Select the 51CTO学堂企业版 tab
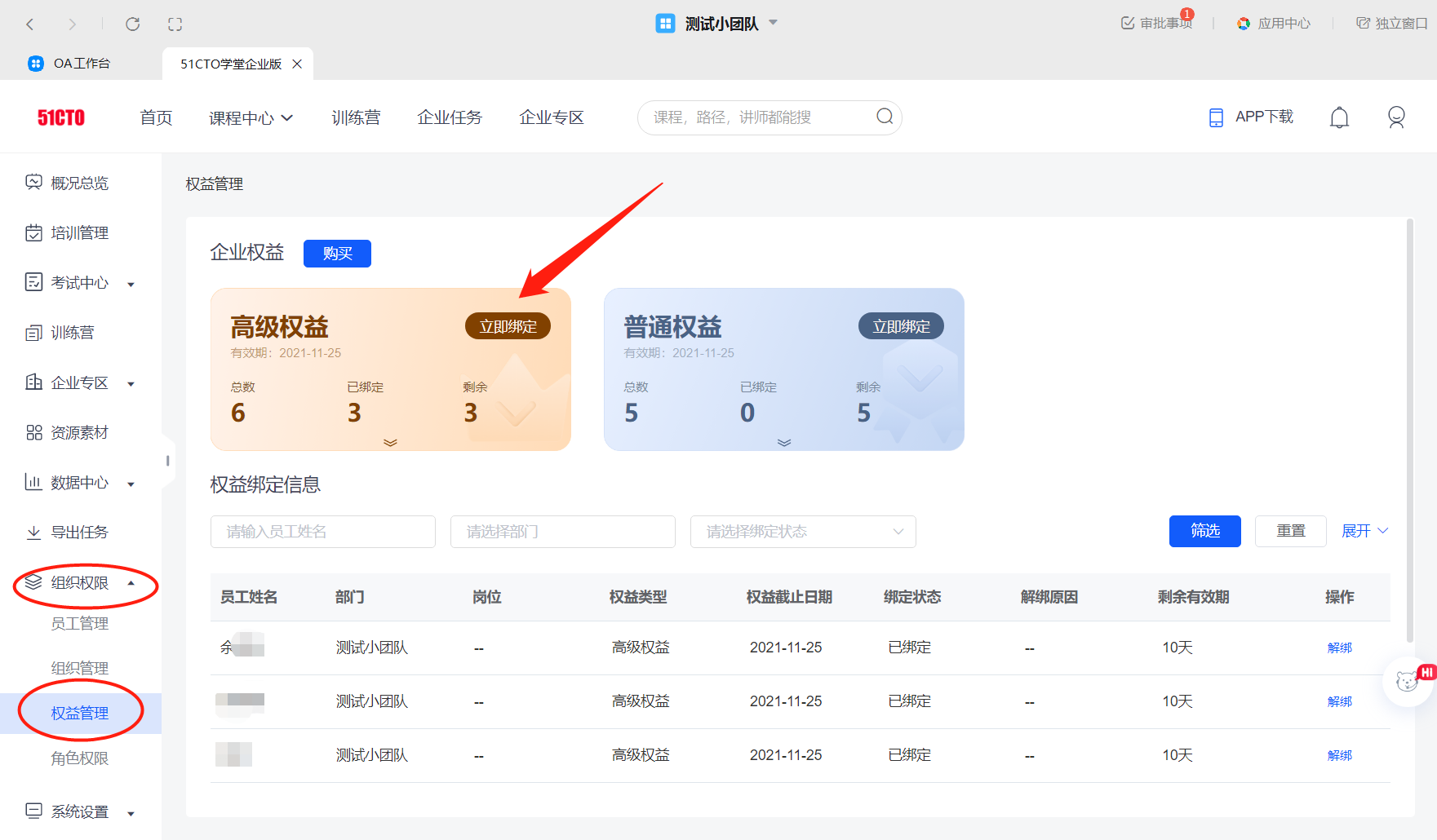This screenshot has width=1437, height=840. (x=231, y=64)
